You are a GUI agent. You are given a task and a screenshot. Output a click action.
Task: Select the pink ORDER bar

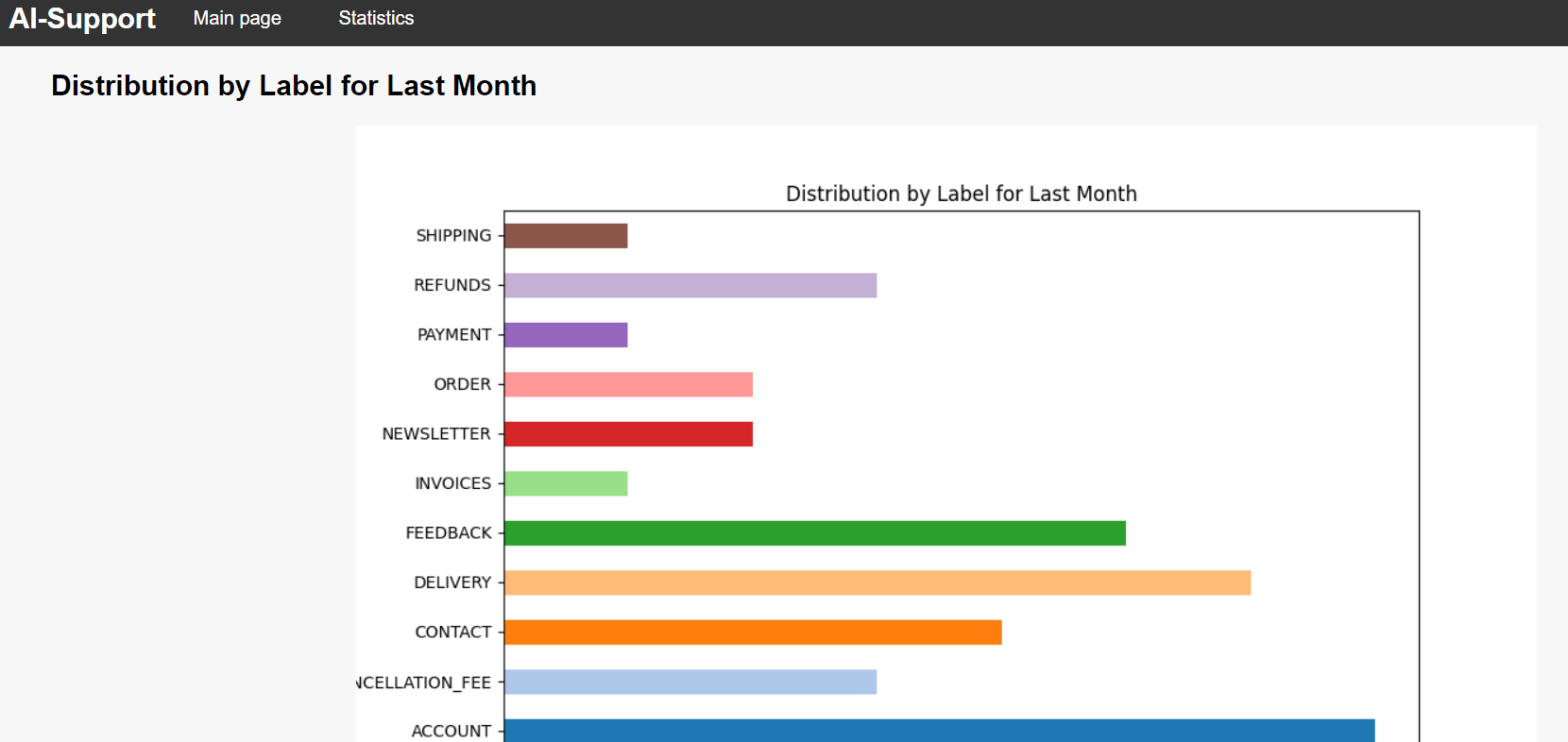pyautogui.click(x=628, y=384)
